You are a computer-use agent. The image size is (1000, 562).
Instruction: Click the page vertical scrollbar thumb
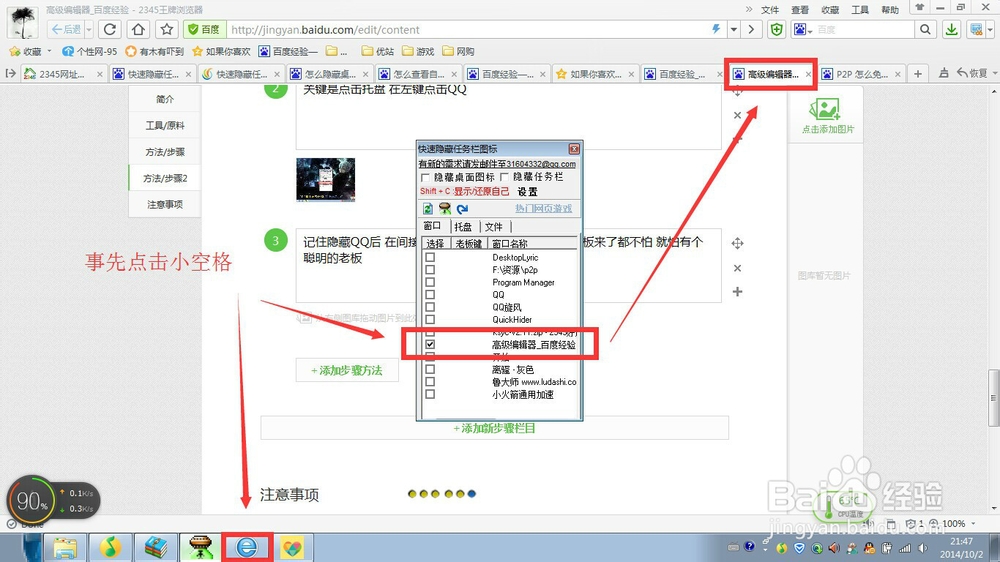(994, 397)
